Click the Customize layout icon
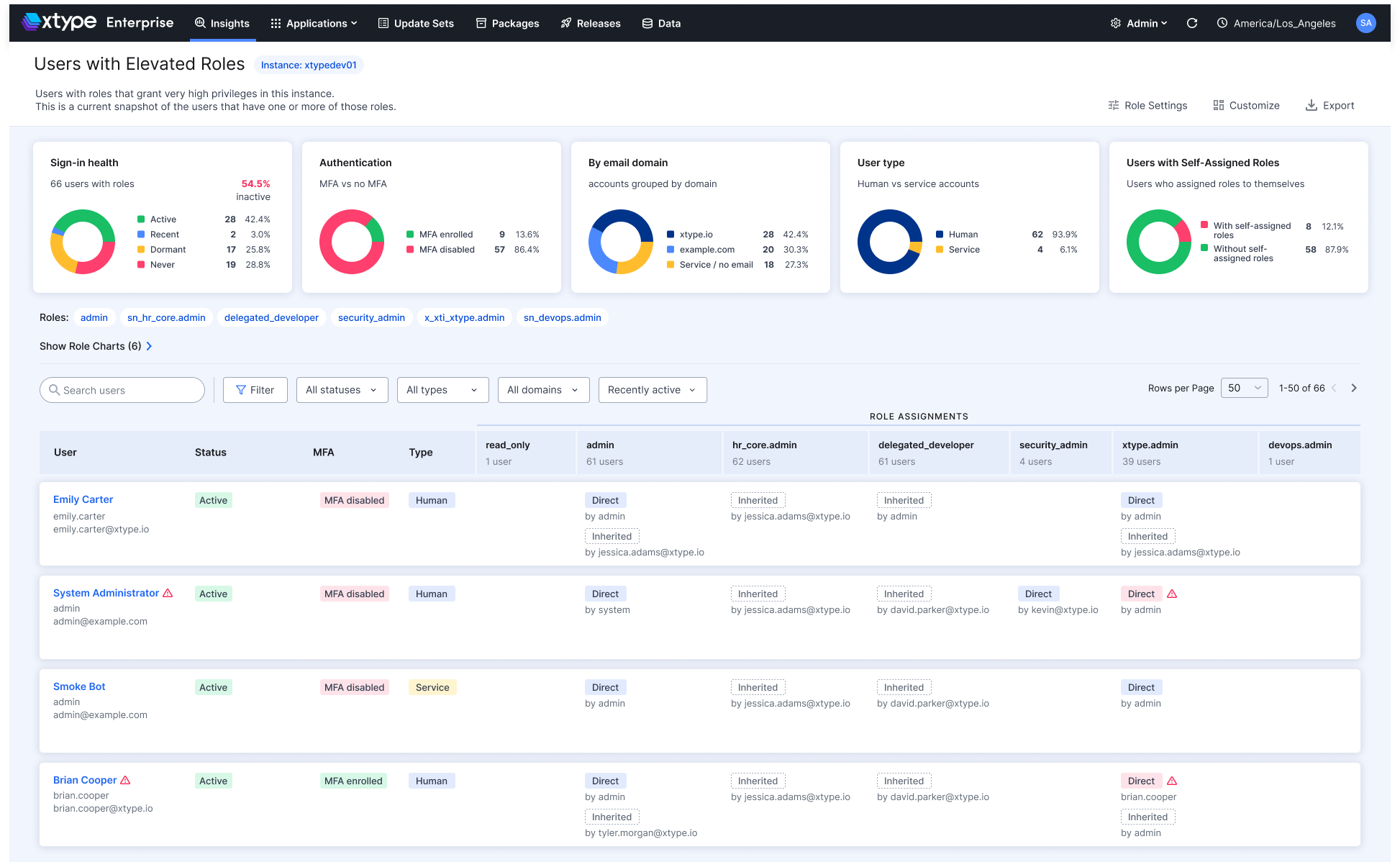1400x862 pixels. [1219, 105]
